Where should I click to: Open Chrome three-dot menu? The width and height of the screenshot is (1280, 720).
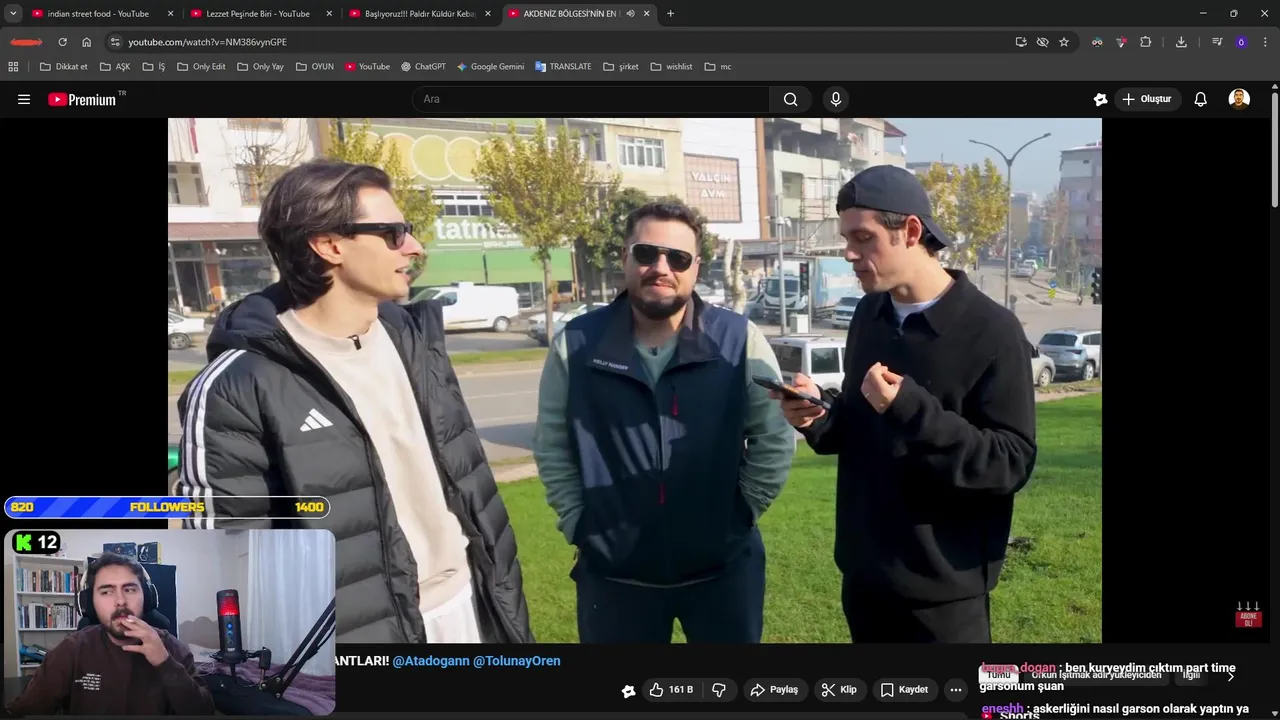[x=1265, y=42]
